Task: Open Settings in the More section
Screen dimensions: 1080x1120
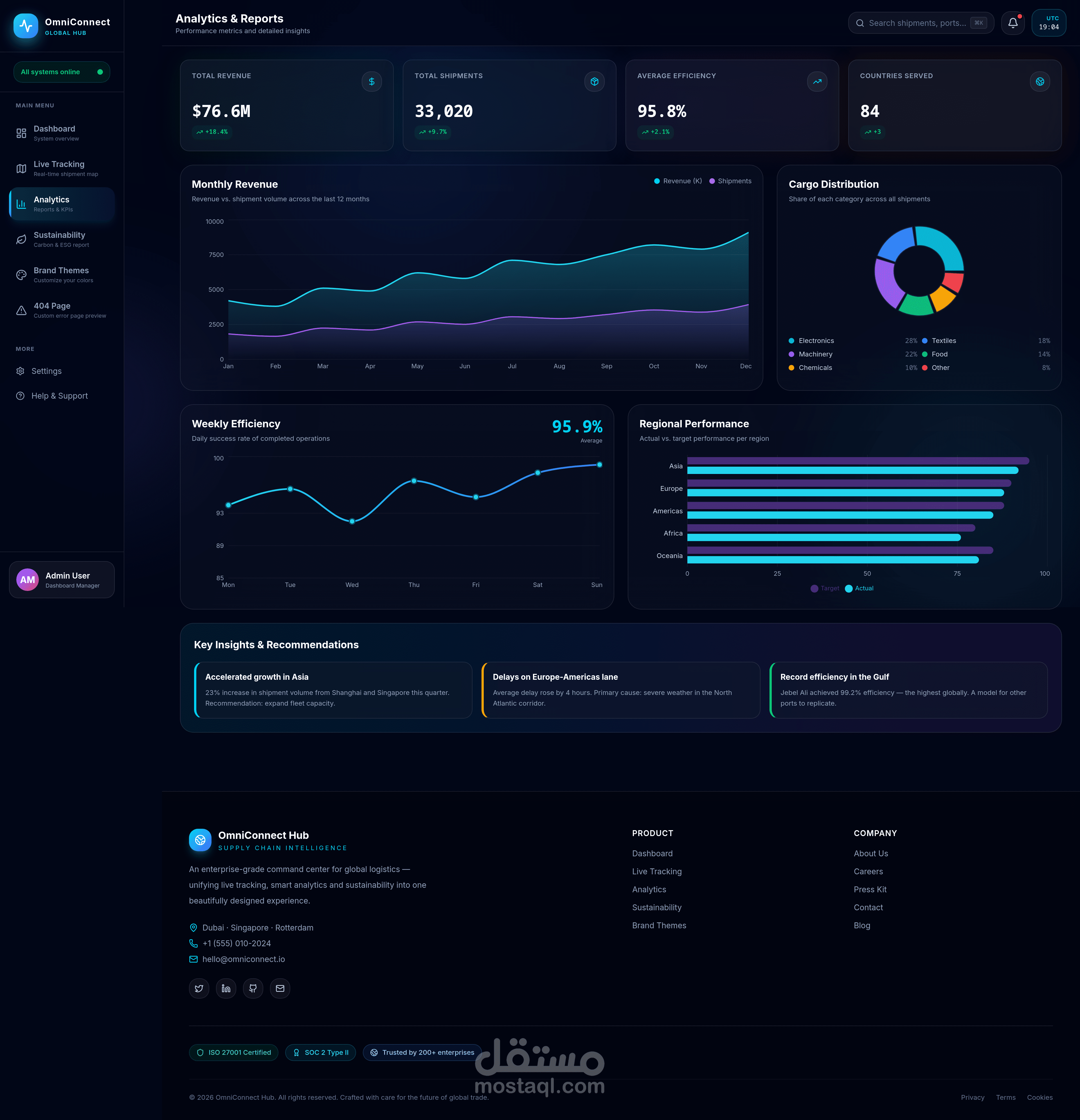Action: click(62, 371)
